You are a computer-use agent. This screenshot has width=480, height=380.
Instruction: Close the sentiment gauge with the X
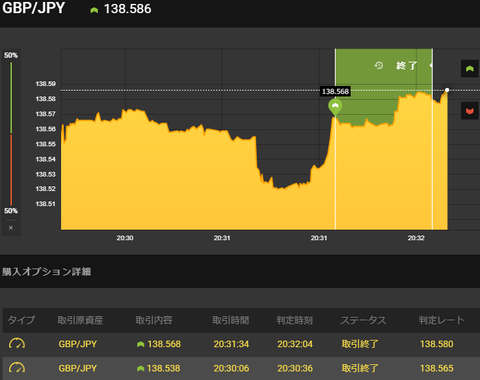[x=11, y=228]
